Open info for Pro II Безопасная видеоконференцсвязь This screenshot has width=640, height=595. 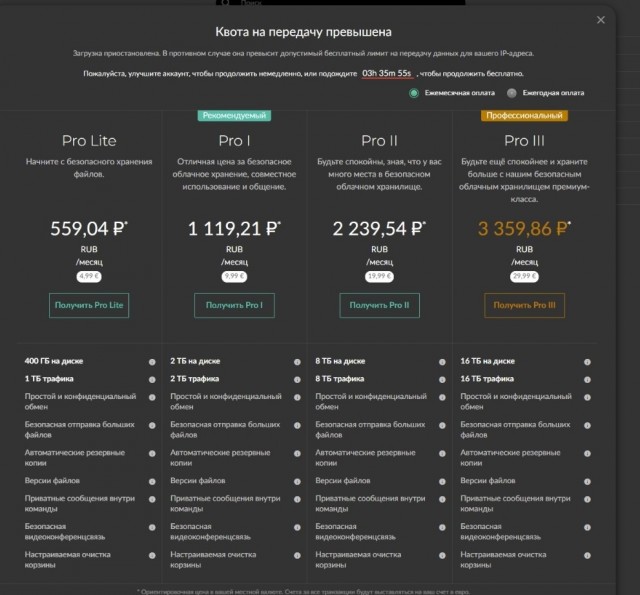click(x=442, y=527)
